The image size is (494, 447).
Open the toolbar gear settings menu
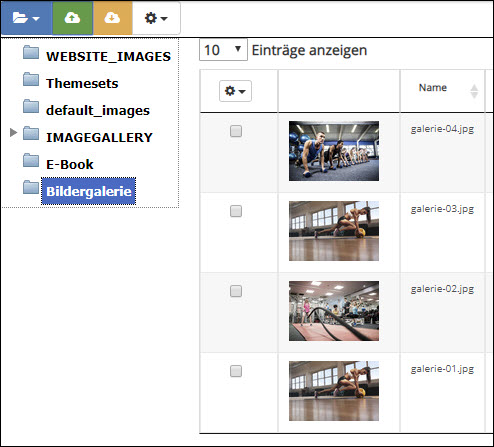click(x=156, y=18)
